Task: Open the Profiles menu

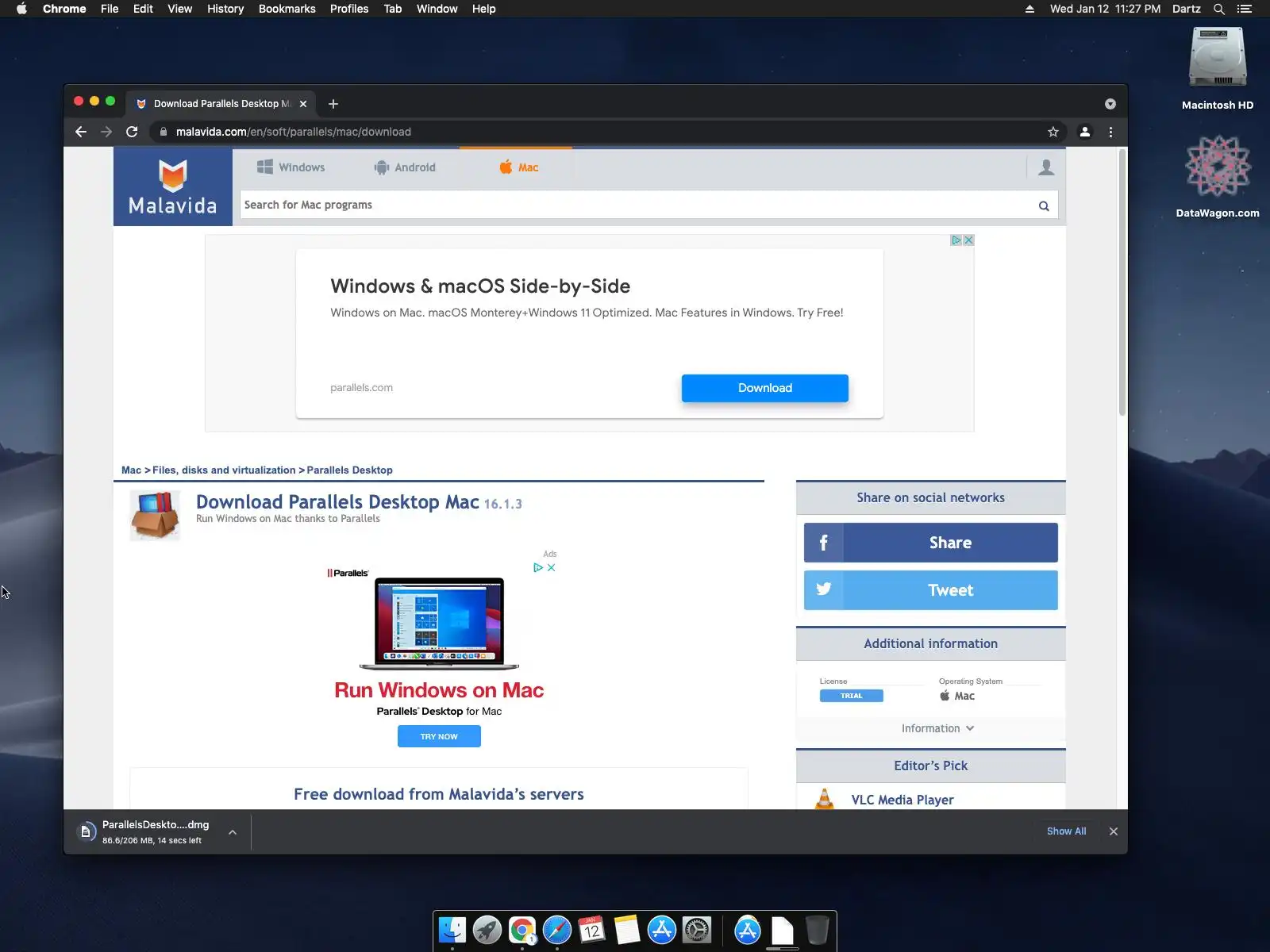Action: [349, 9]
